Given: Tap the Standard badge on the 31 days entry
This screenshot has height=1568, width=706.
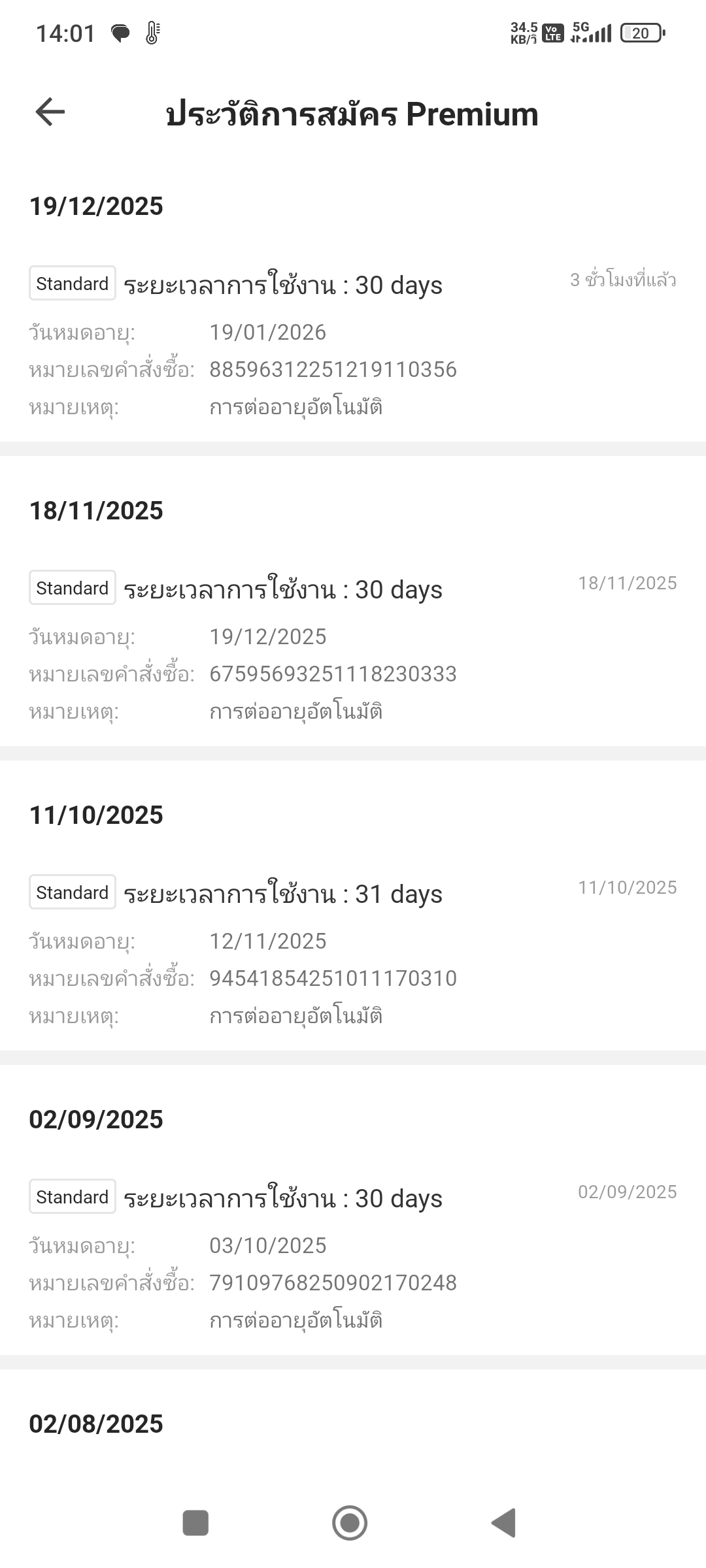Looking at the screenshot, I should 73,892.
